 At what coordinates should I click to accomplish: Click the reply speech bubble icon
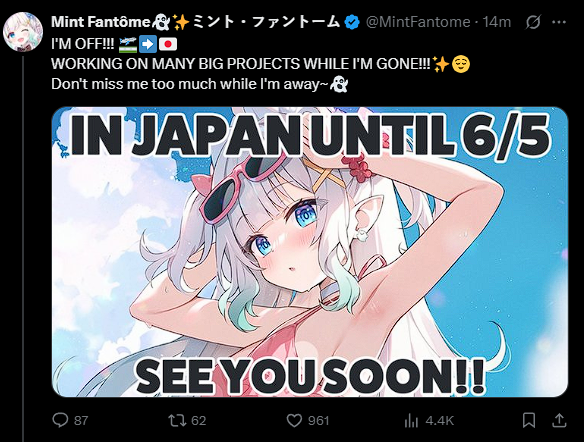click(x=60, y=420)
